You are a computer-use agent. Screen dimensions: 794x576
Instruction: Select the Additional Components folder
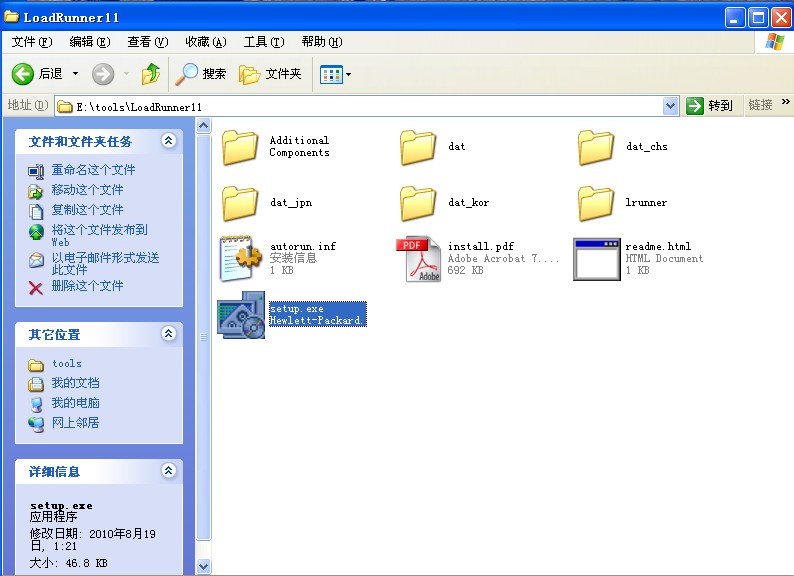[241, 147]
